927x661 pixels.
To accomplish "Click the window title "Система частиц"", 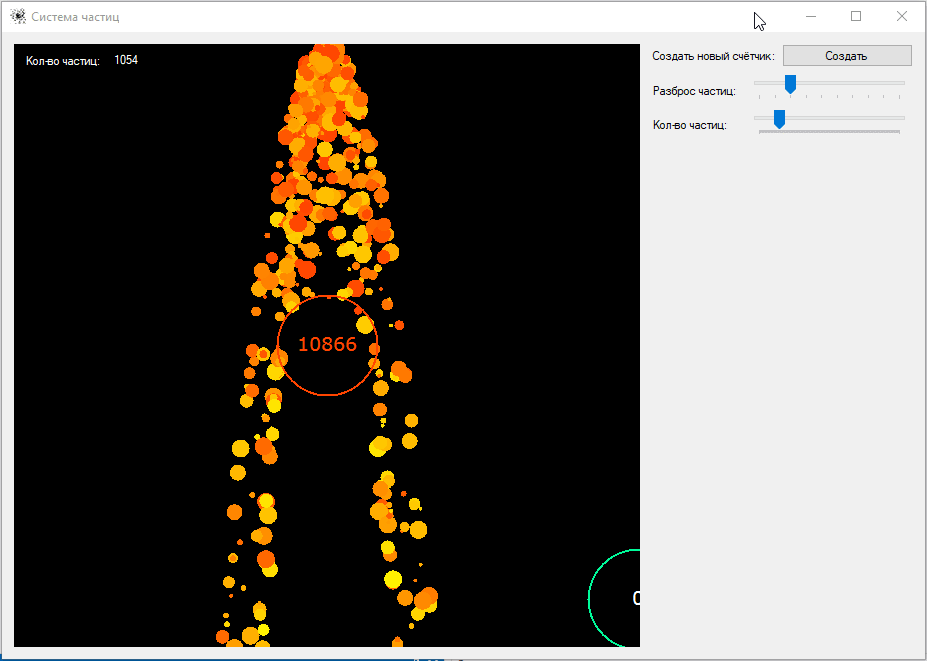I will [75, 17].
